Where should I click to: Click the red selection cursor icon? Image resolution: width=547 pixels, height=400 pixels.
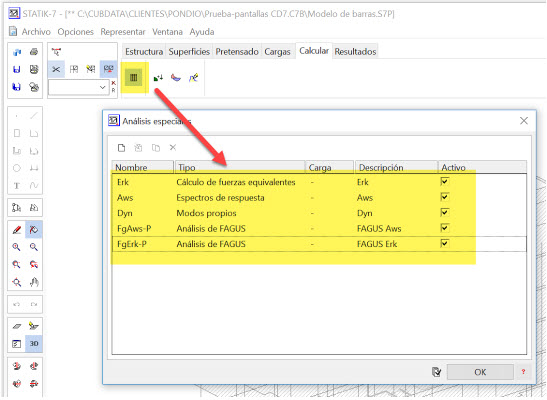pos(56,52)
